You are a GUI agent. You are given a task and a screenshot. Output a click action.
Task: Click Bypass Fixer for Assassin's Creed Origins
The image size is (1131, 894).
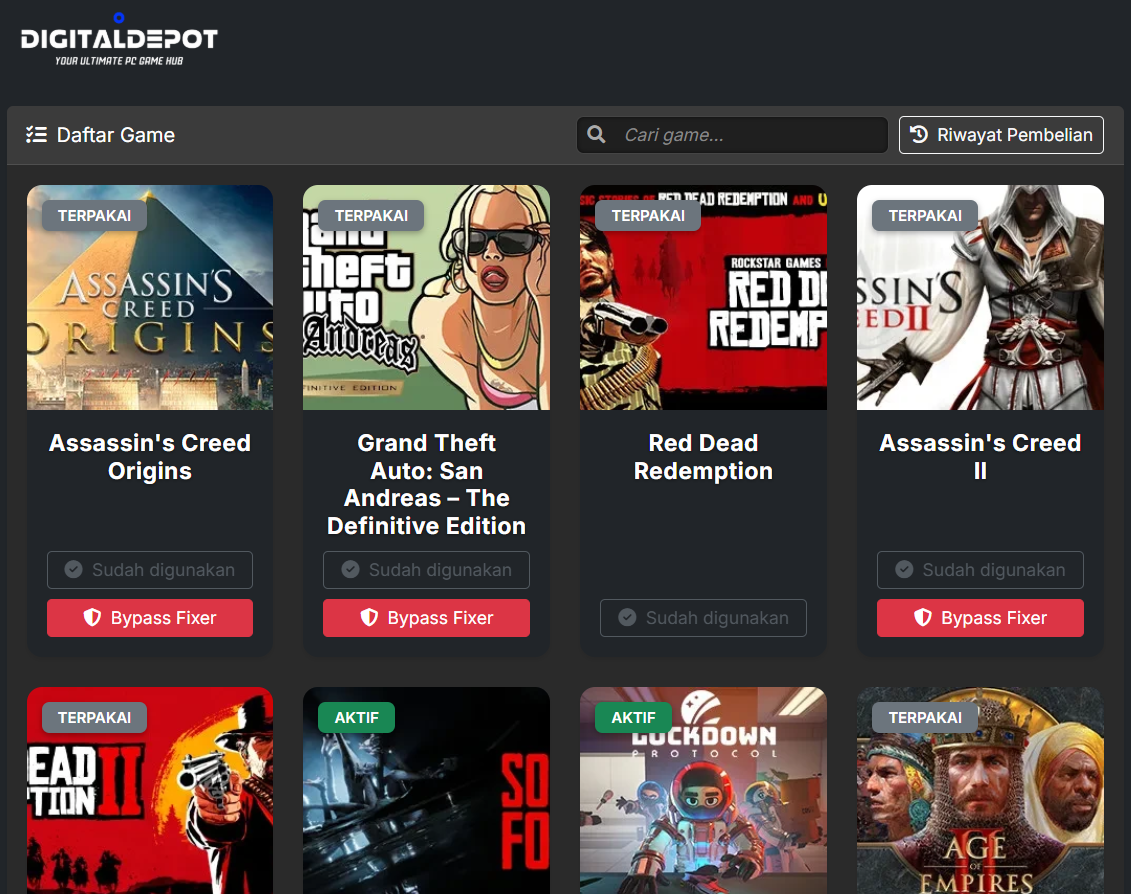tap(150, 618)
